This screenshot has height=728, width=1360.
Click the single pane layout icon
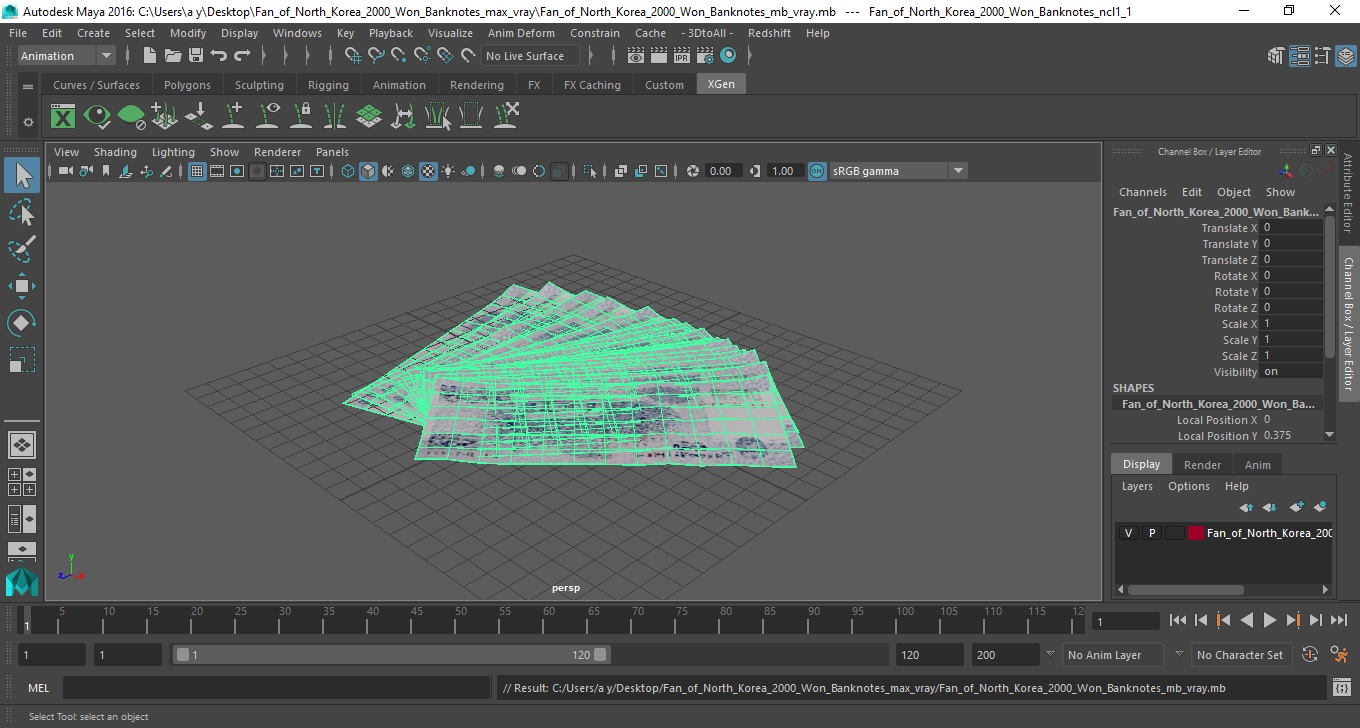22,445
